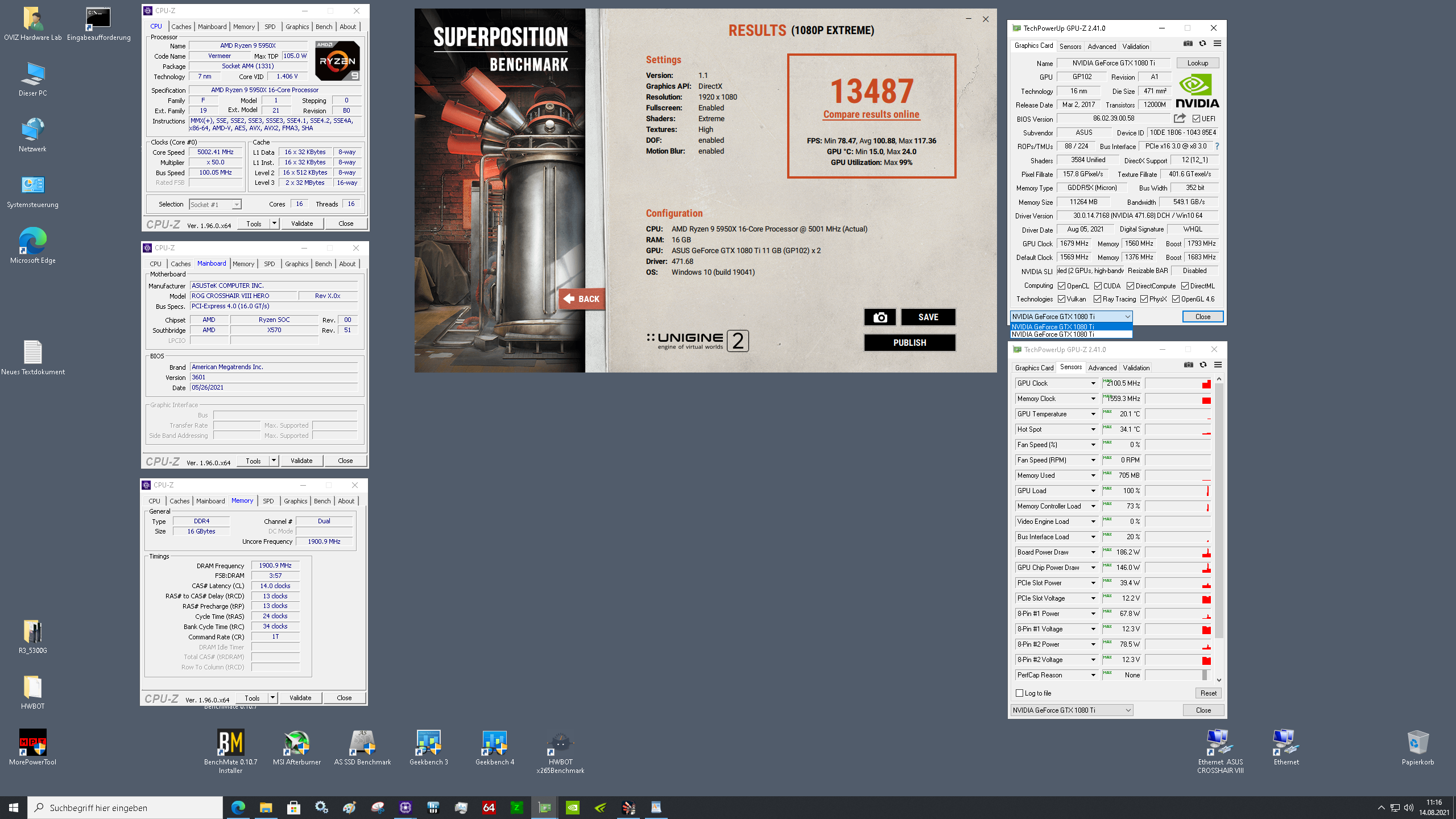Click the Bus Interface question mark icon

1217,146
